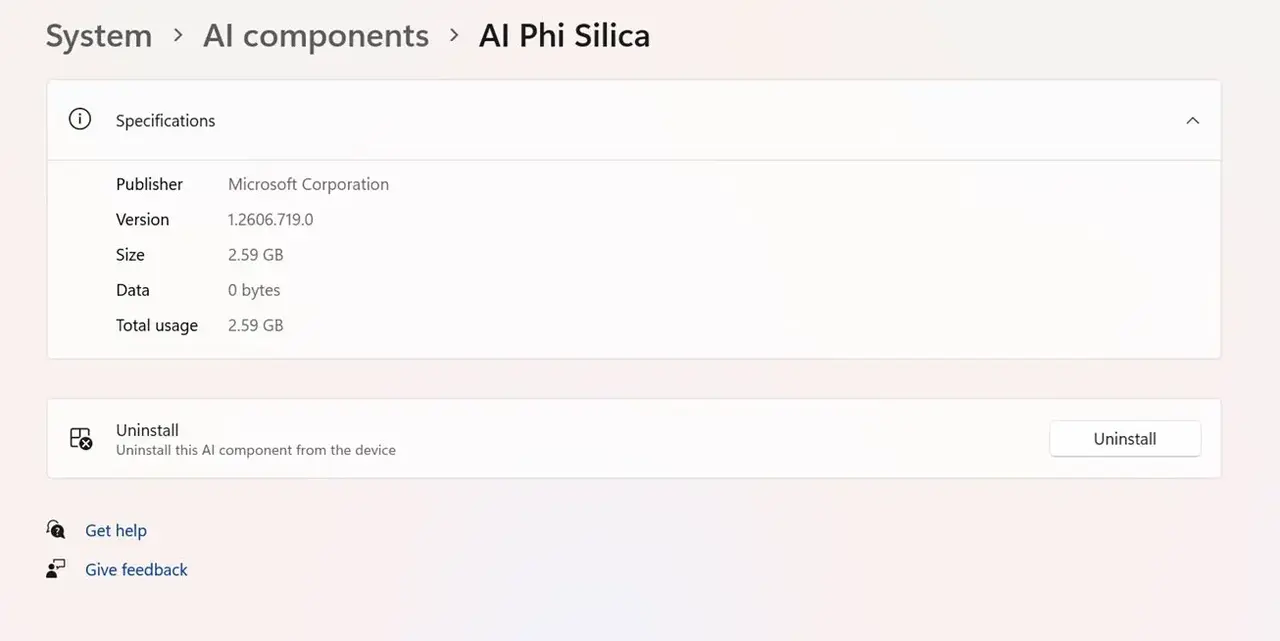The height and width of the screenshot is (641, 1280).
Task: Click the Give feedback person icon
Action: 56,568
